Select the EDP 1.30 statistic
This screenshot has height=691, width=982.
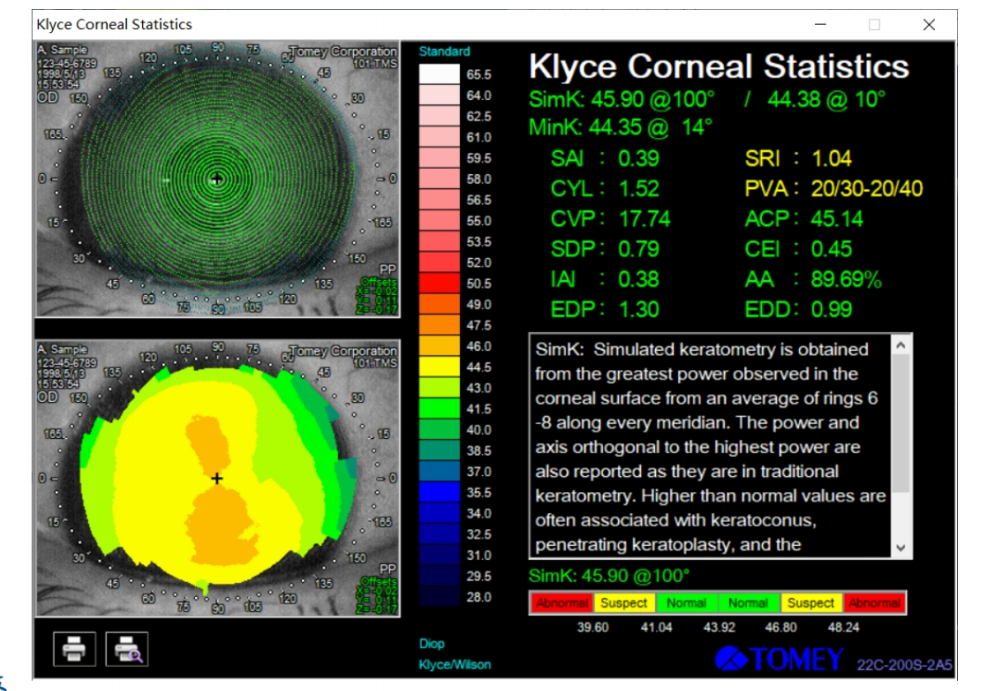[604, 309]
